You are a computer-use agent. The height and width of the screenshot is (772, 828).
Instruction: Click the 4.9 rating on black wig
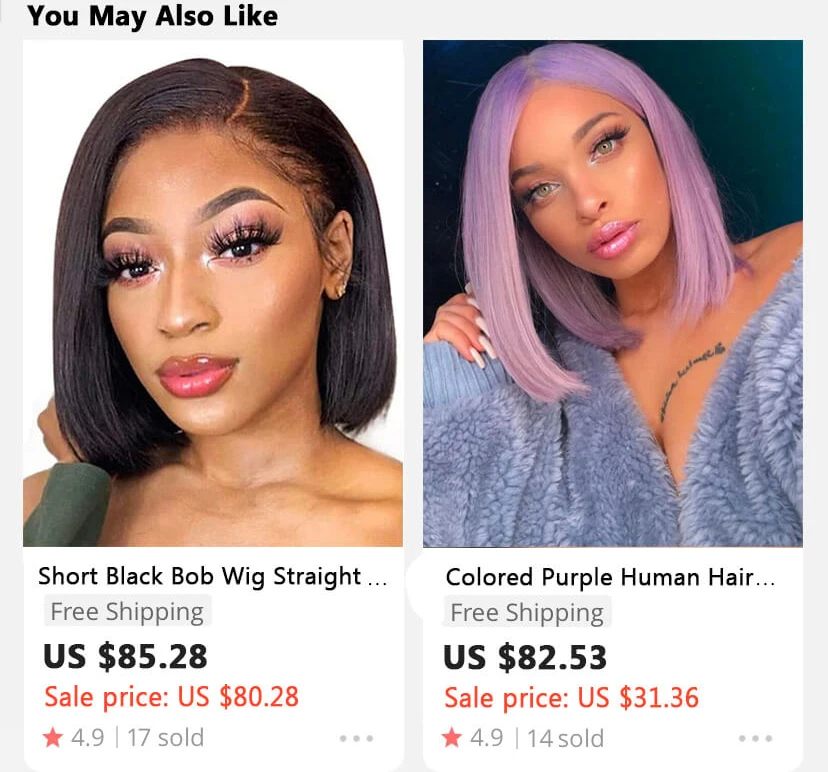tap(88, 738)
